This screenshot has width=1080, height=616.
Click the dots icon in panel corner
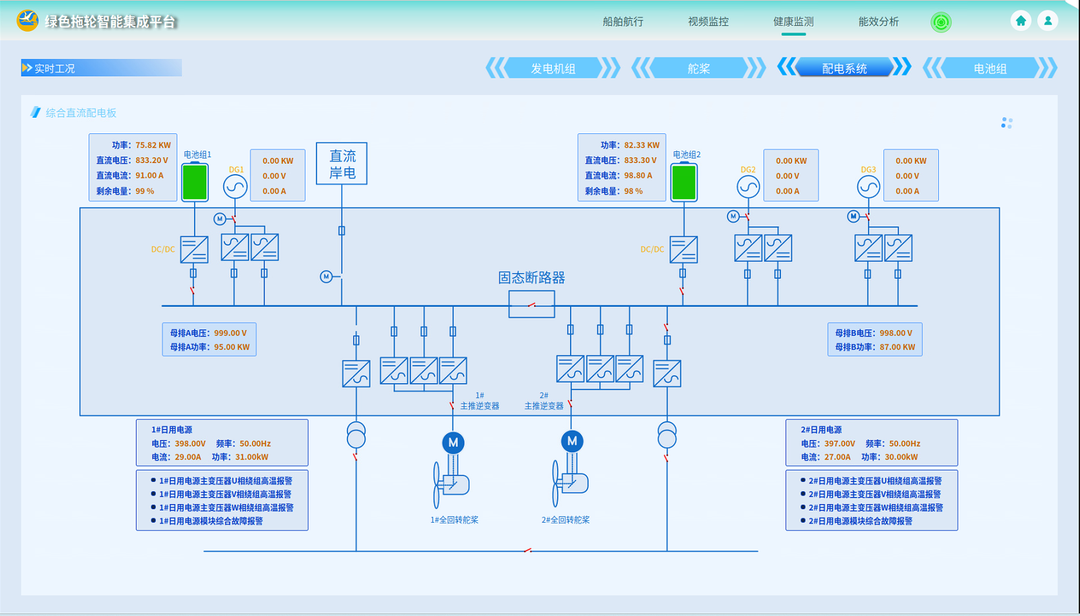pyautogui.click(x=1006, y=123)
